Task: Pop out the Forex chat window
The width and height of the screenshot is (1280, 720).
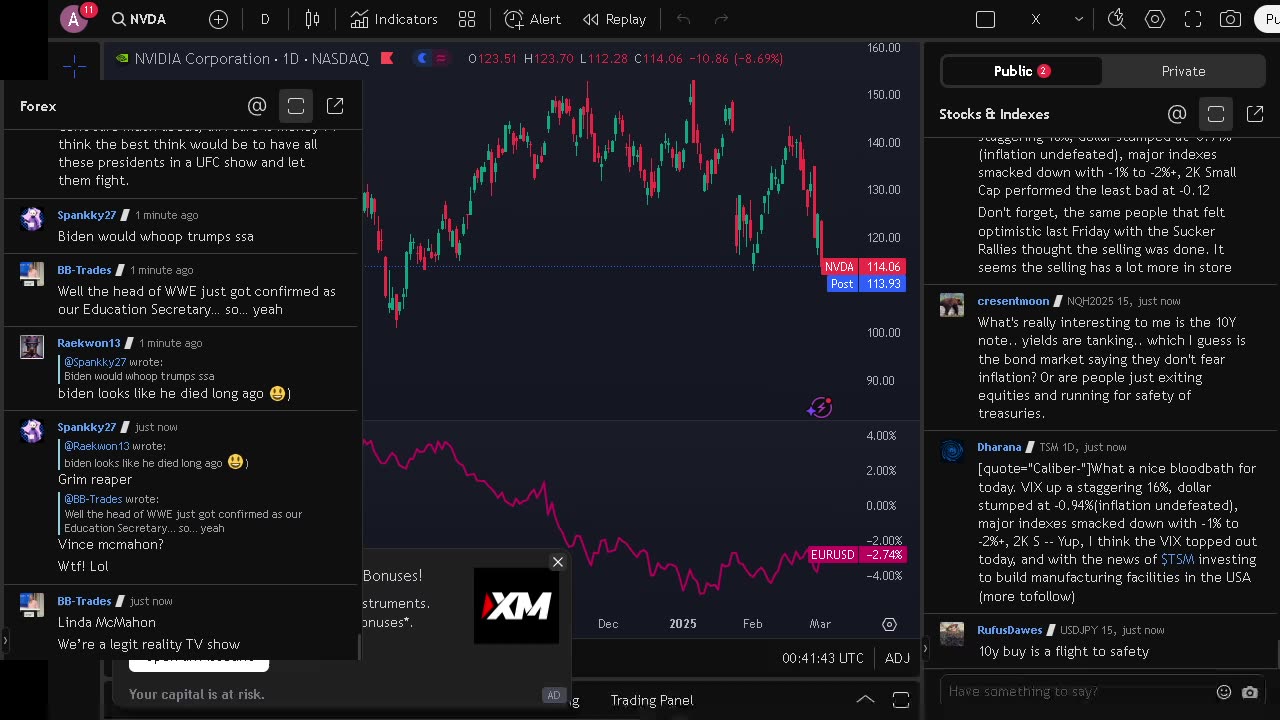Action: click(x=335, y=106)
